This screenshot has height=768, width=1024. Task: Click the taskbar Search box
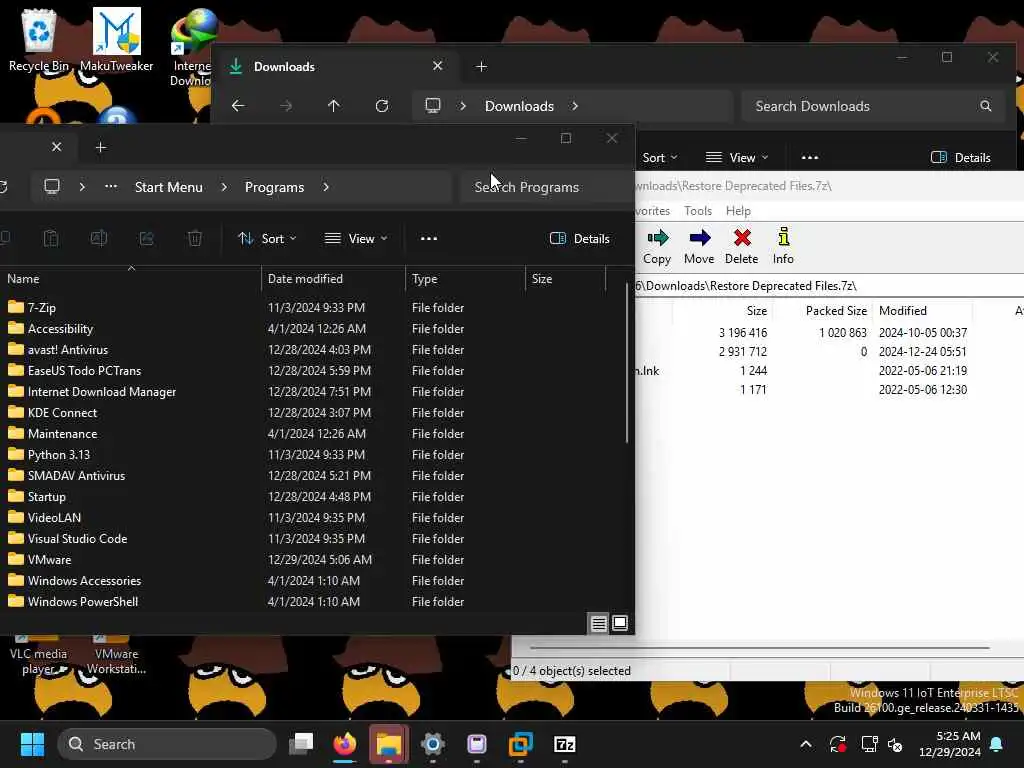coord(167,744)
